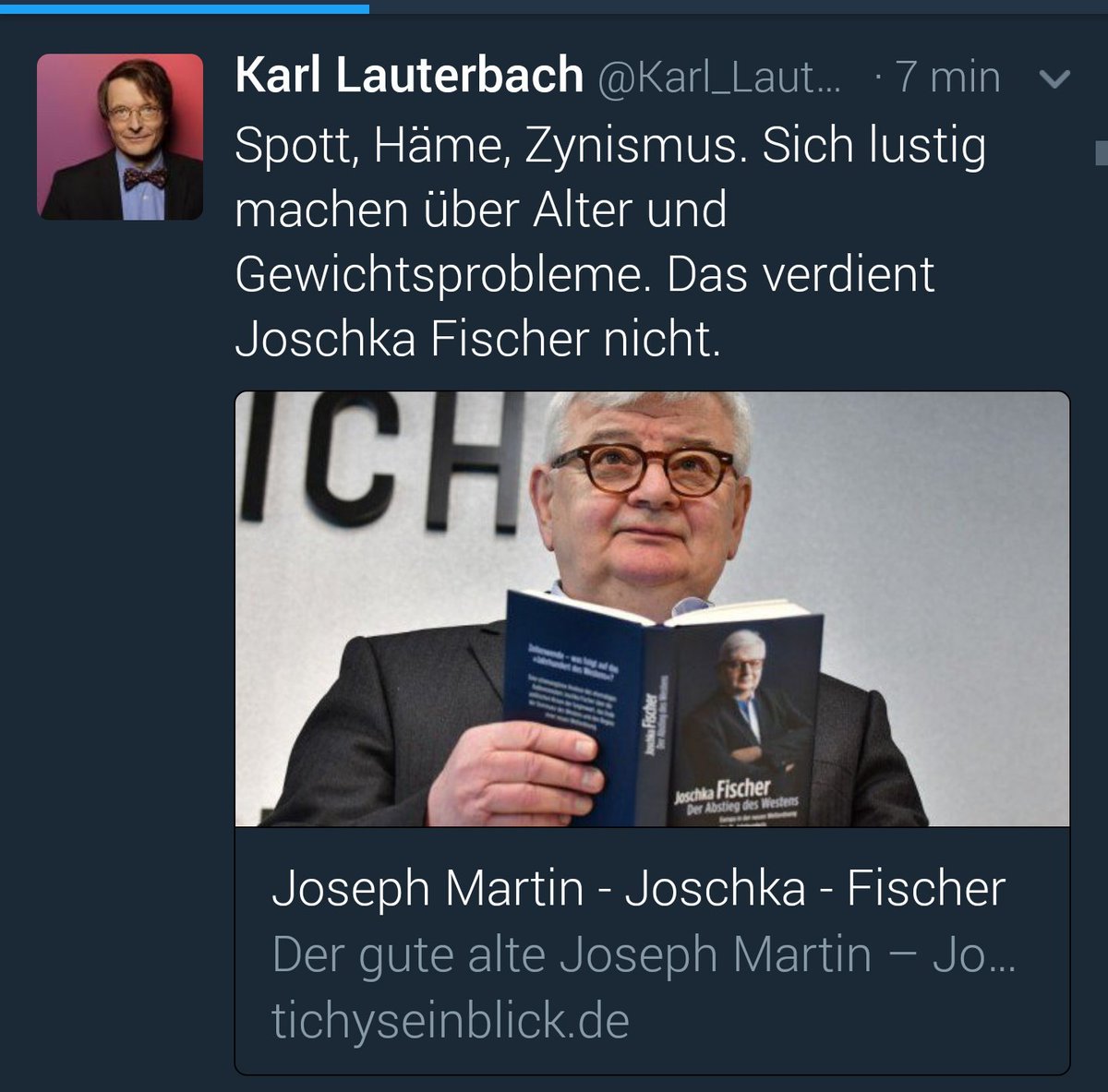
Task: Click "machen über Alter und" in tweet
Action: (x=481, y=210)
